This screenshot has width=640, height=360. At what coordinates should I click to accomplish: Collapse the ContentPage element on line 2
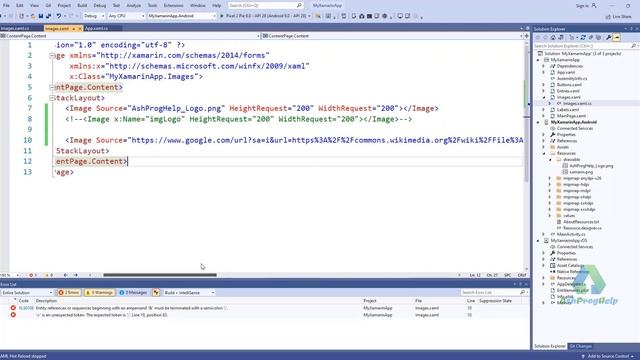click(52, 56)
